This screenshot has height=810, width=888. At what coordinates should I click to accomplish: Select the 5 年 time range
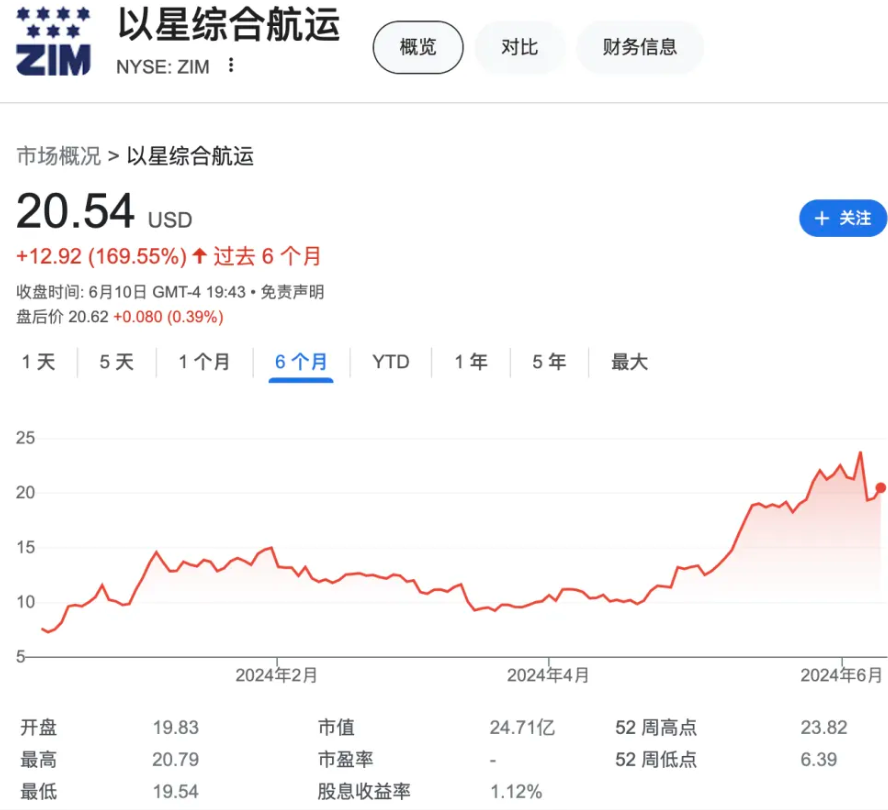(x=549, y=361)
